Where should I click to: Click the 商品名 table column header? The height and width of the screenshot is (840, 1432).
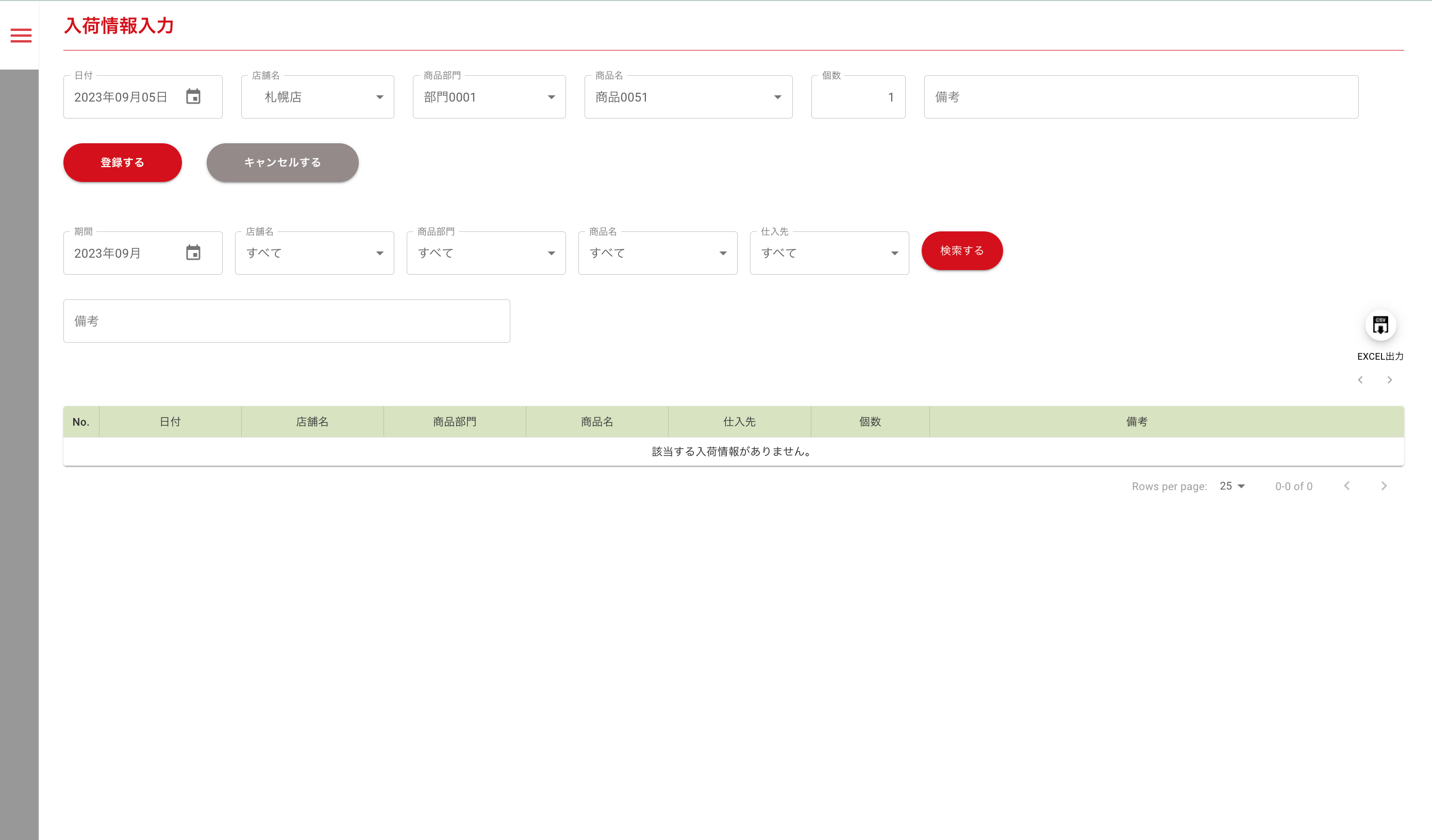[597, 422]
